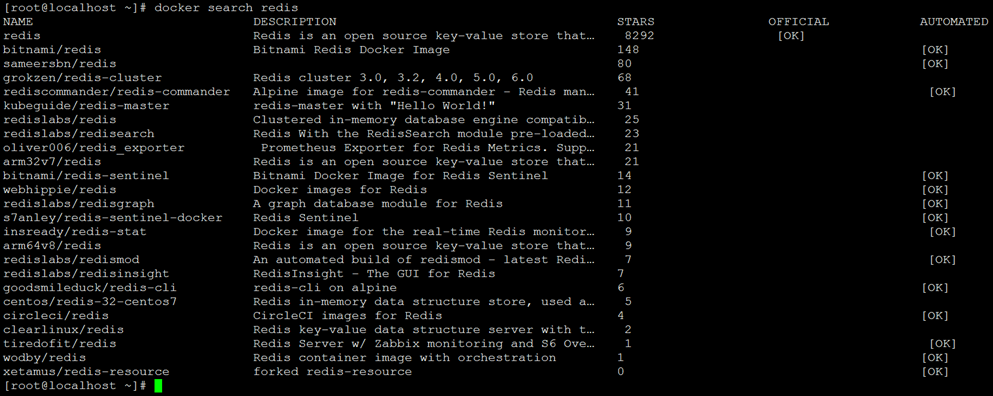Click 'RedisInsight - The GUI for Redis' description
This screenshot has height=396, width=993.
click(x=374, y=274)
